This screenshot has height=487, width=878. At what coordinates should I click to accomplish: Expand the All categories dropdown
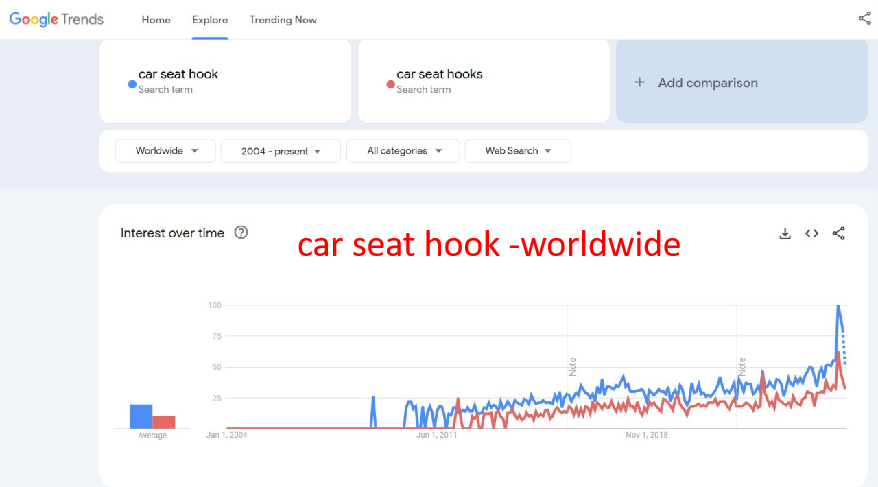[402, 151]
